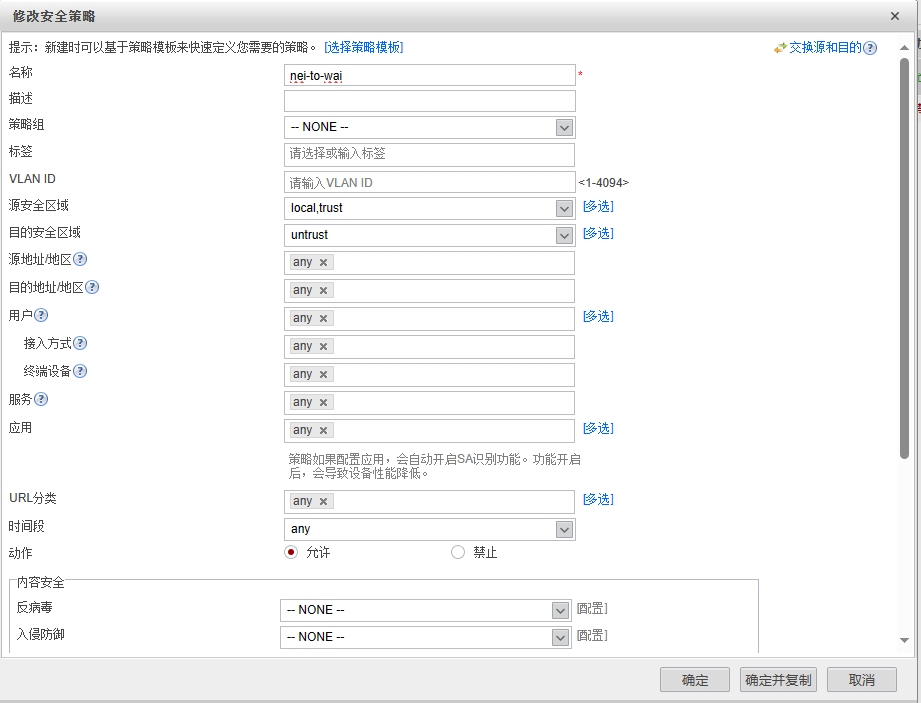The height and width of the screenshot is (703, 921).
Task: Remove 'any' tag in 终端设备 field
Action: pyautogui.click(x=323, y=374)
